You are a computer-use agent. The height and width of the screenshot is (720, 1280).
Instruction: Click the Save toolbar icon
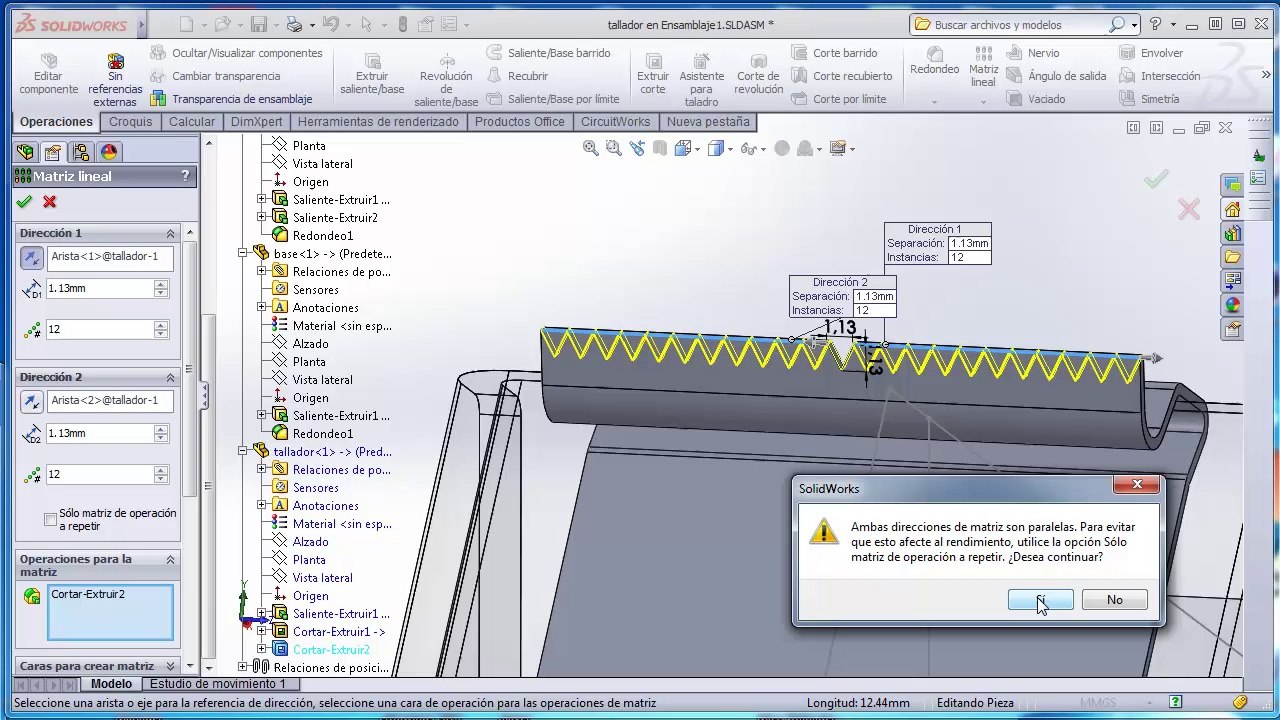click(x=259, y=25)
